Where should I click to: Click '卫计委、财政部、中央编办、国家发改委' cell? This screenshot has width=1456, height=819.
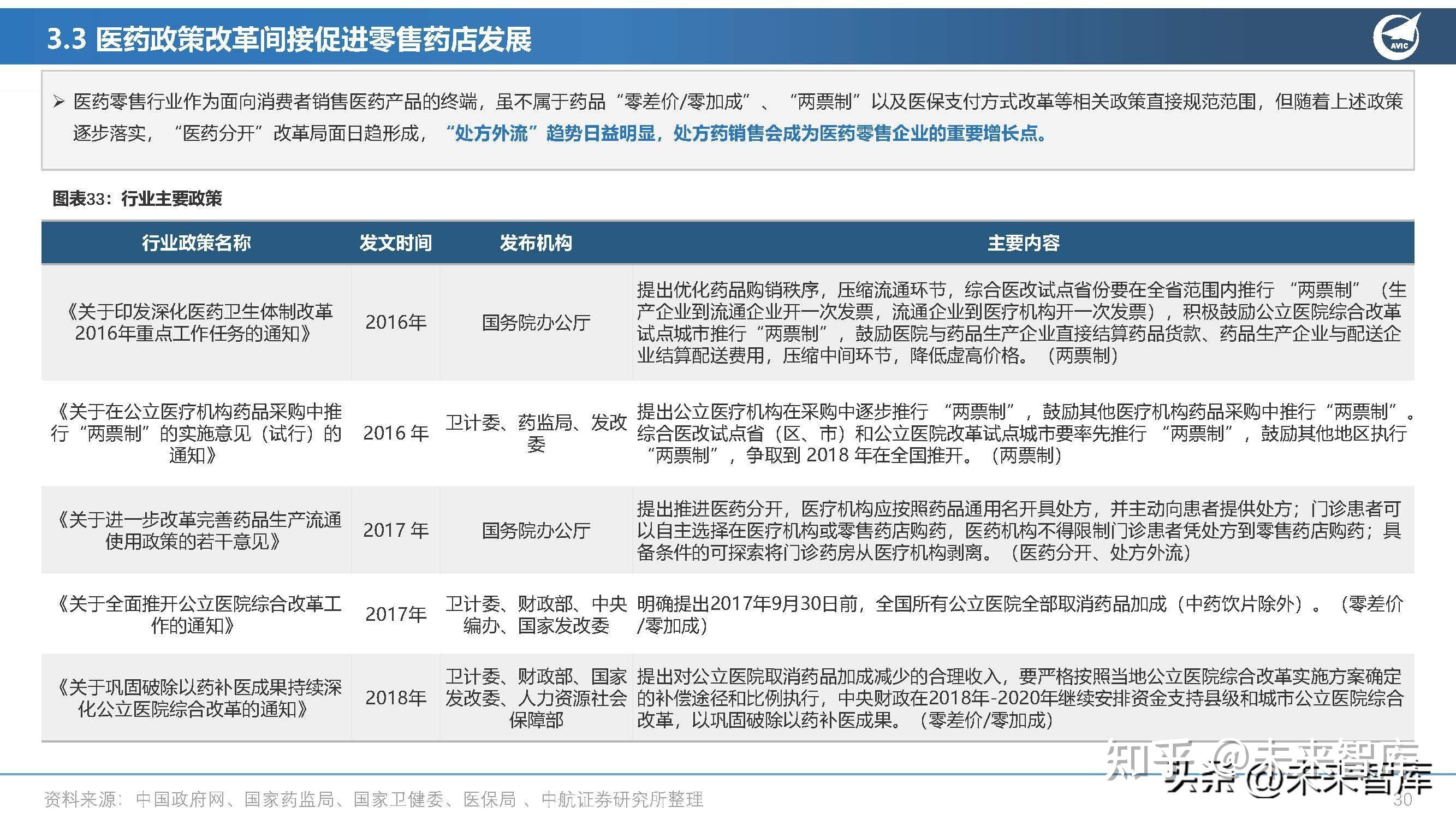point(536,614)
